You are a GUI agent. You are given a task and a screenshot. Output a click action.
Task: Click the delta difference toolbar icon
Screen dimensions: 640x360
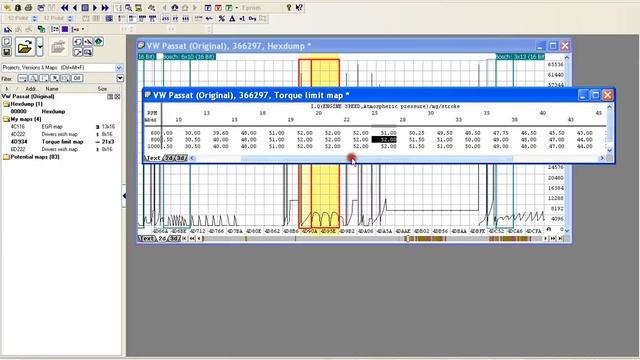pyautogui.click(x=232, y=18)
